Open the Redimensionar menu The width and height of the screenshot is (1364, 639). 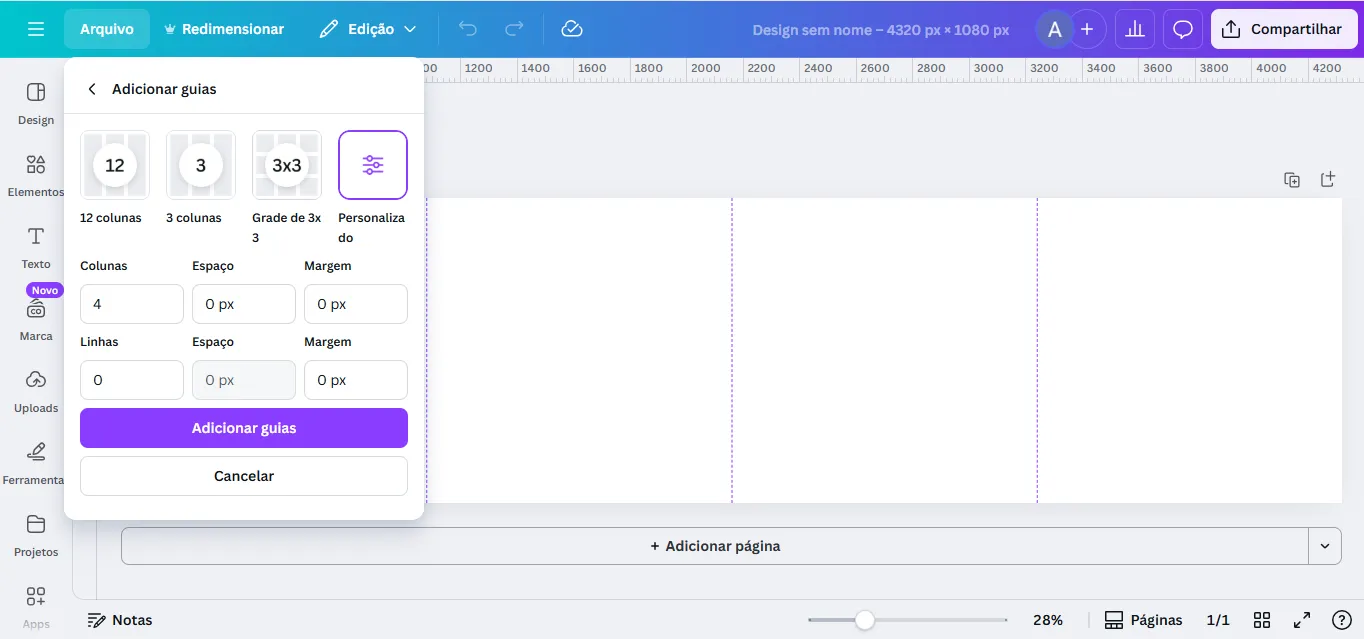point(223,29)
